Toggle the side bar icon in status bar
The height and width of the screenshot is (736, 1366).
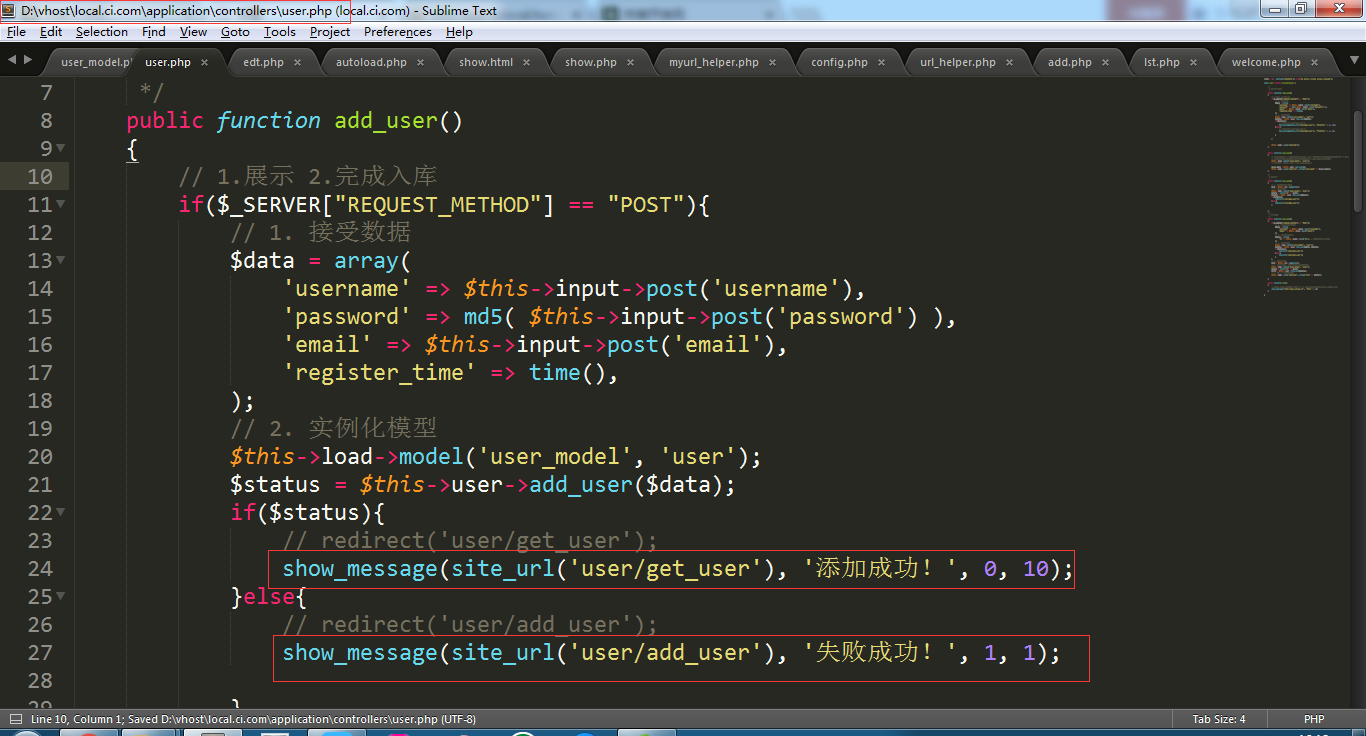click(15, 719)
